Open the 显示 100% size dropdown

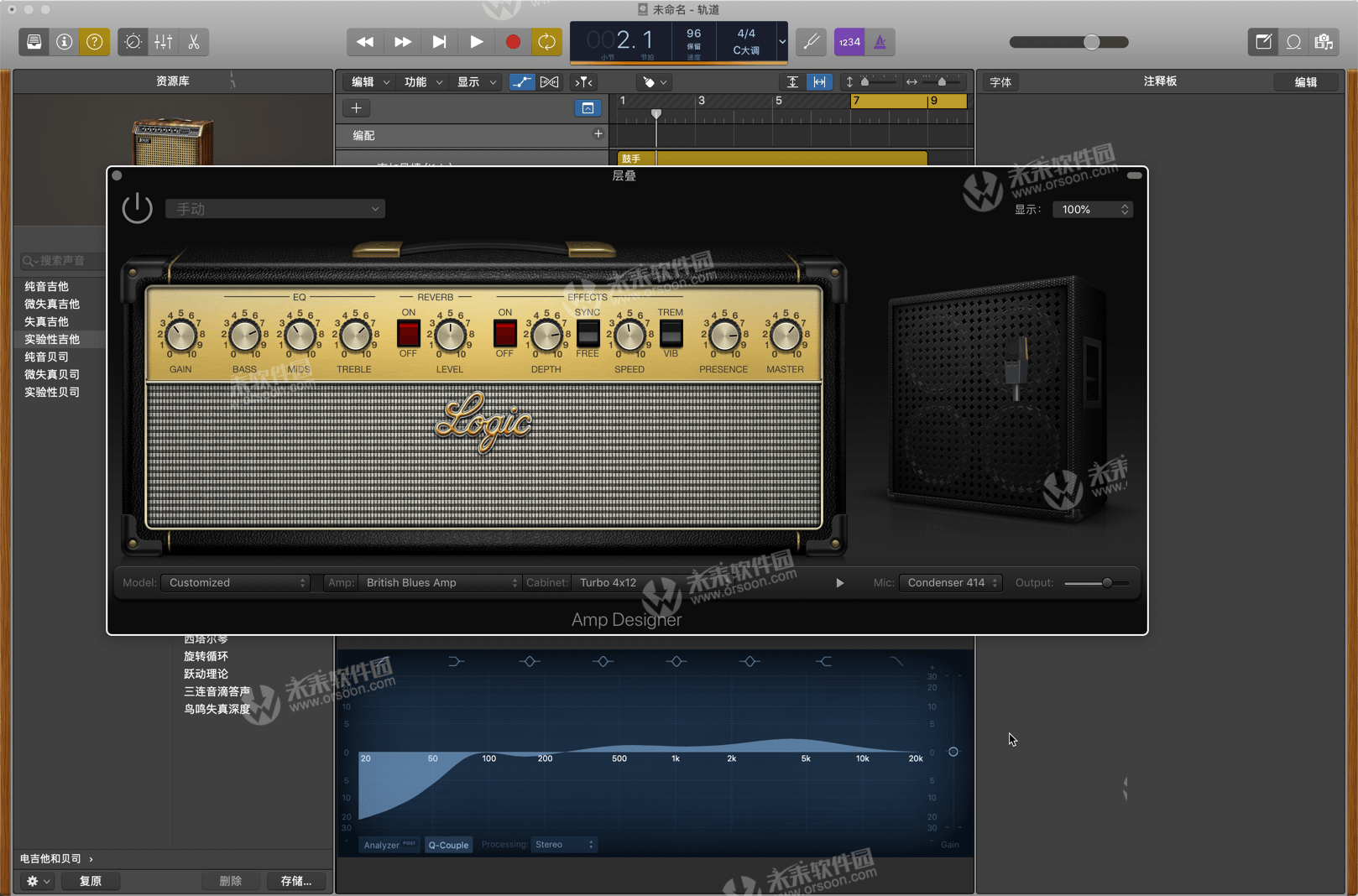click(x=1093, y=210)
